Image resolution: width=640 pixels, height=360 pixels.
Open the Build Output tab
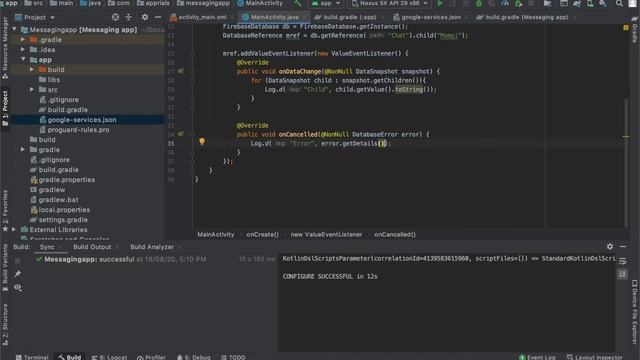coord(92,247)
